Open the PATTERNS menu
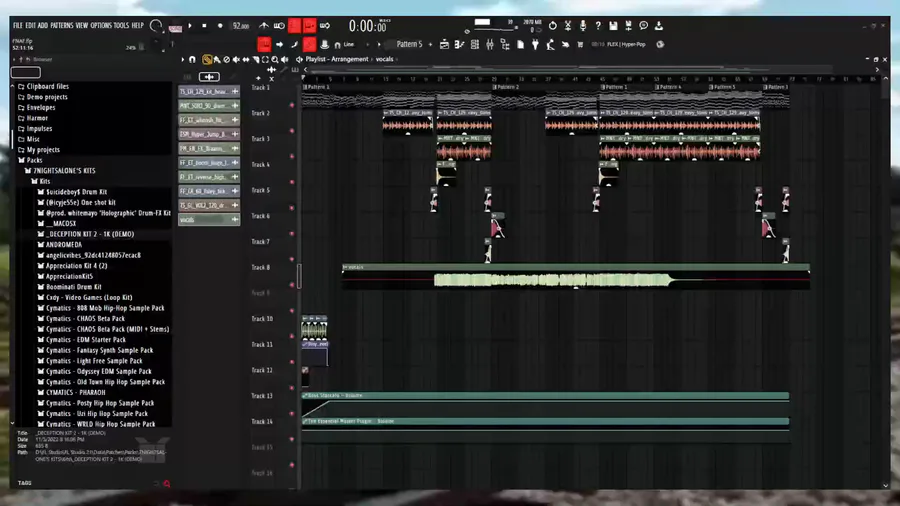900x506 pixels. point(62,26)
